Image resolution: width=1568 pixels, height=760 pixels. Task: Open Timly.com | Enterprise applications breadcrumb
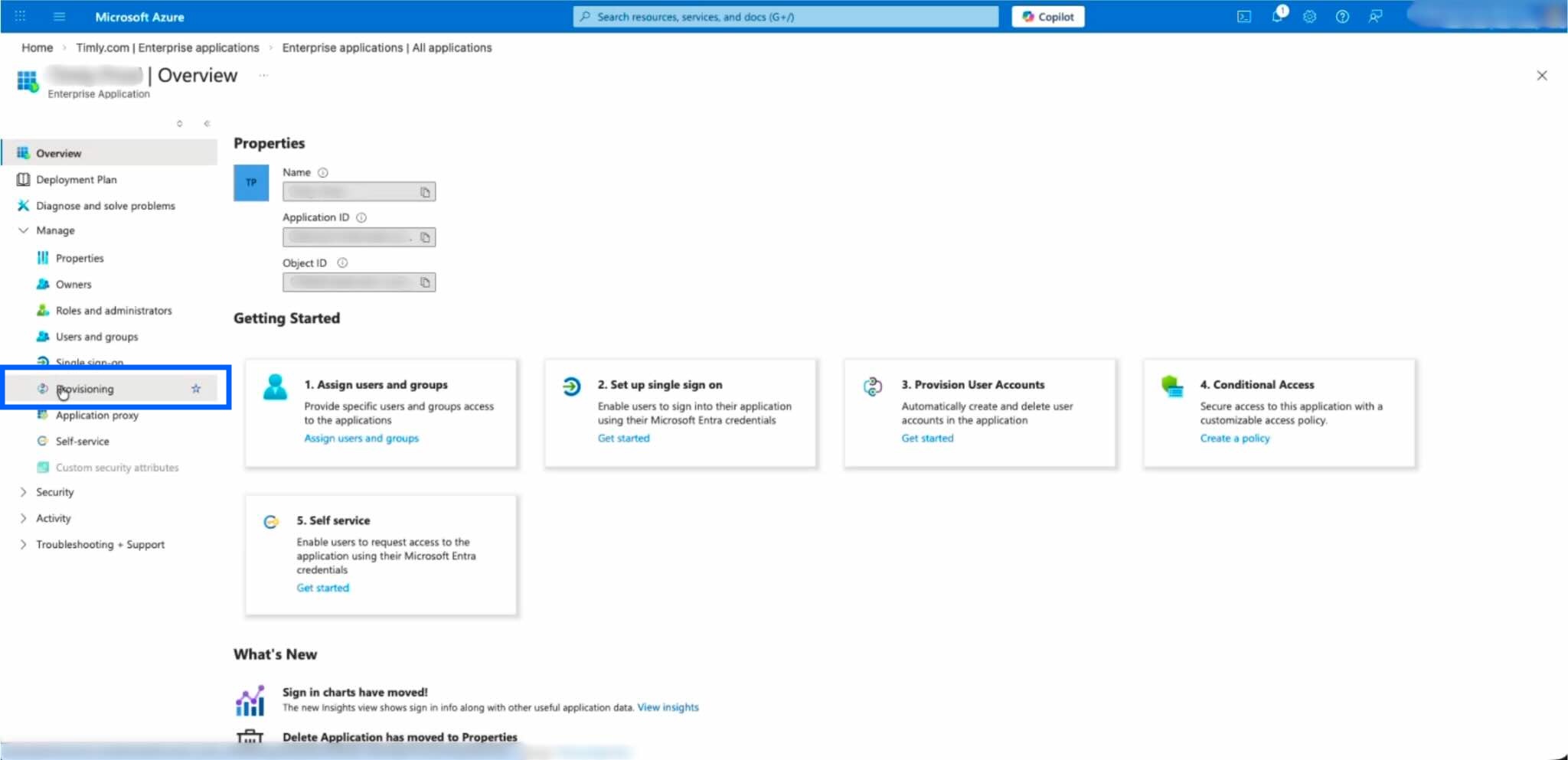[168, 47]
